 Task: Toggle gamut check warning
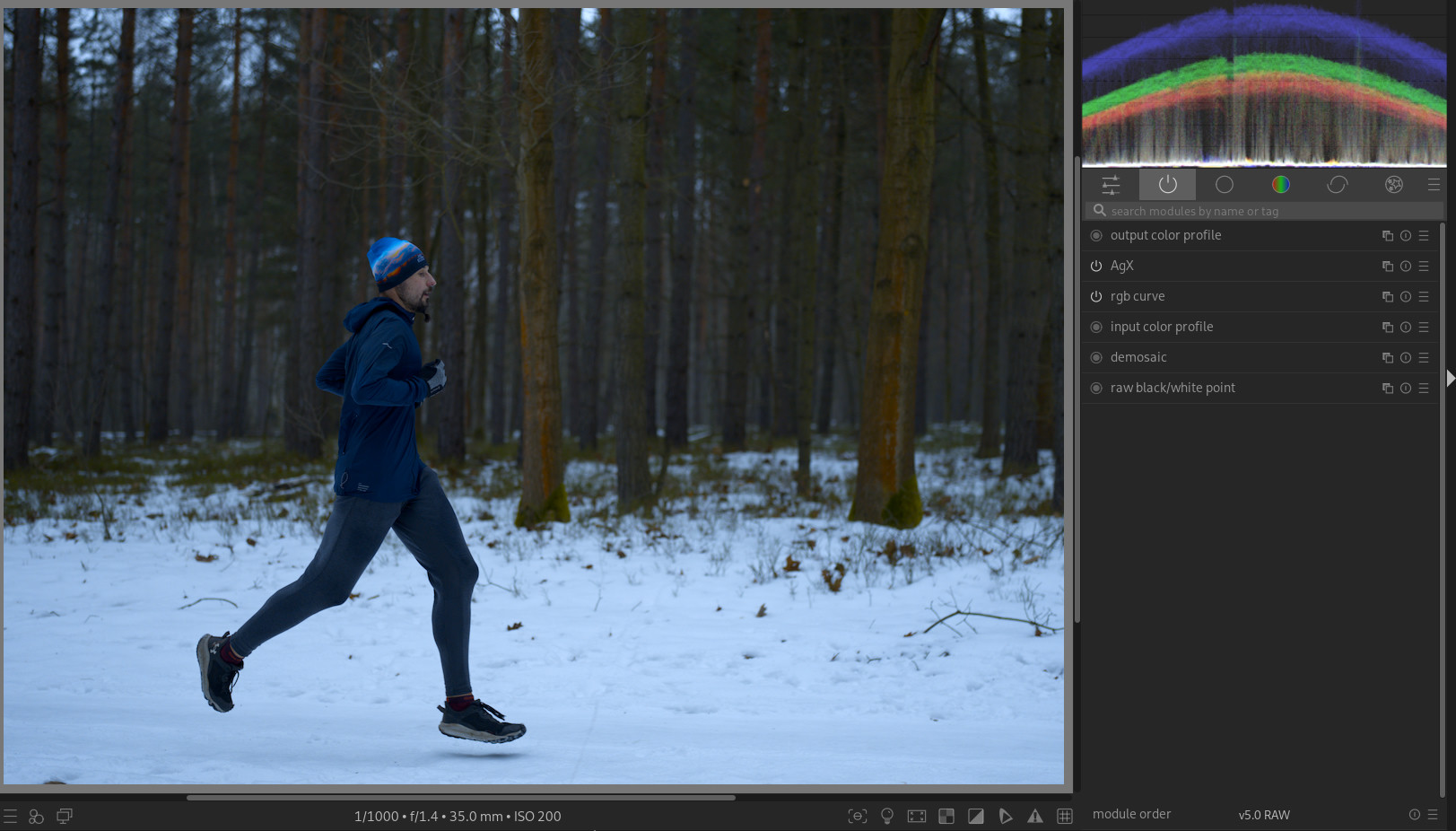pos(1035,817)
